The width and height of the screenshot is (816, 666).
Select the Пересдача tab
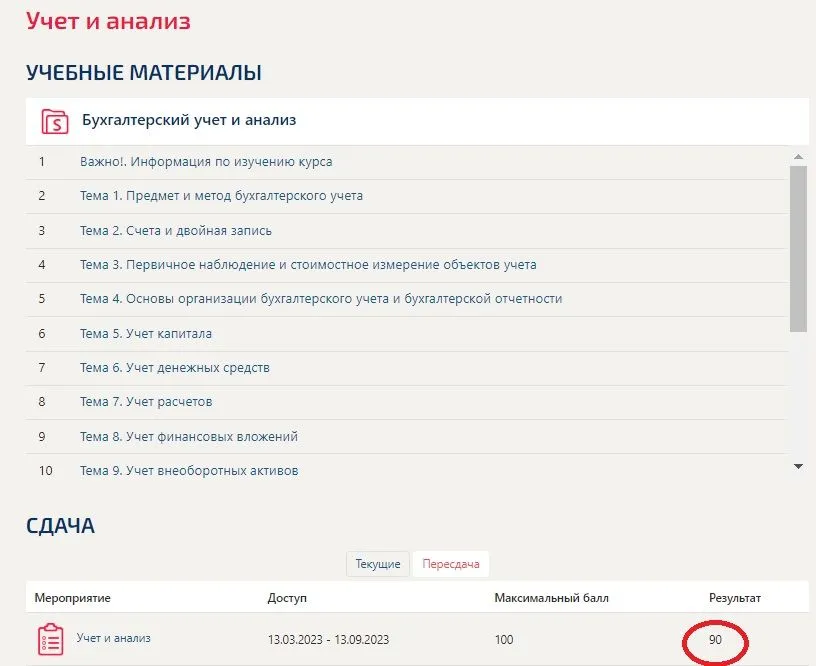pos(450,564)
